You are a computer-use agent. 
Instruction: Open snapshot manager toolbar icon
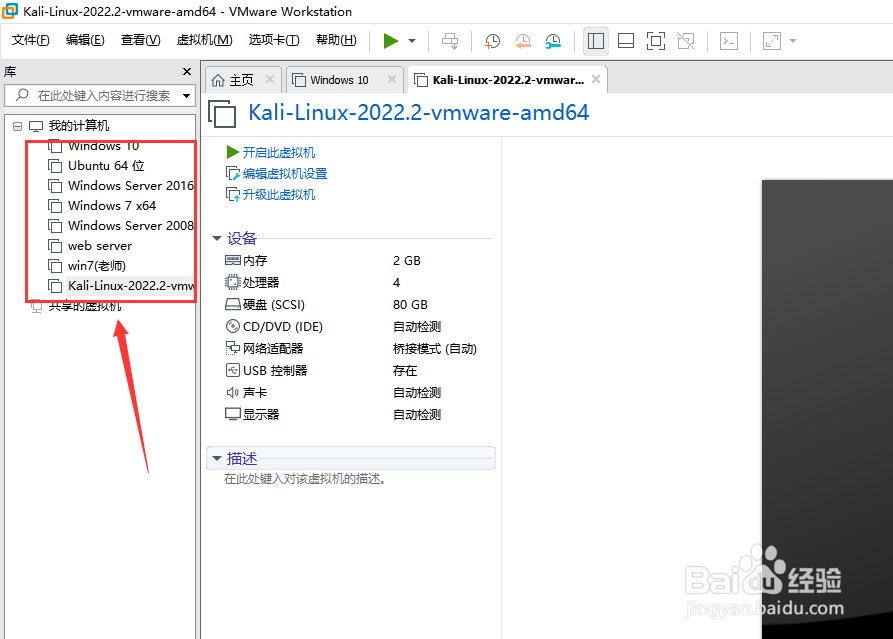(553, 41)
